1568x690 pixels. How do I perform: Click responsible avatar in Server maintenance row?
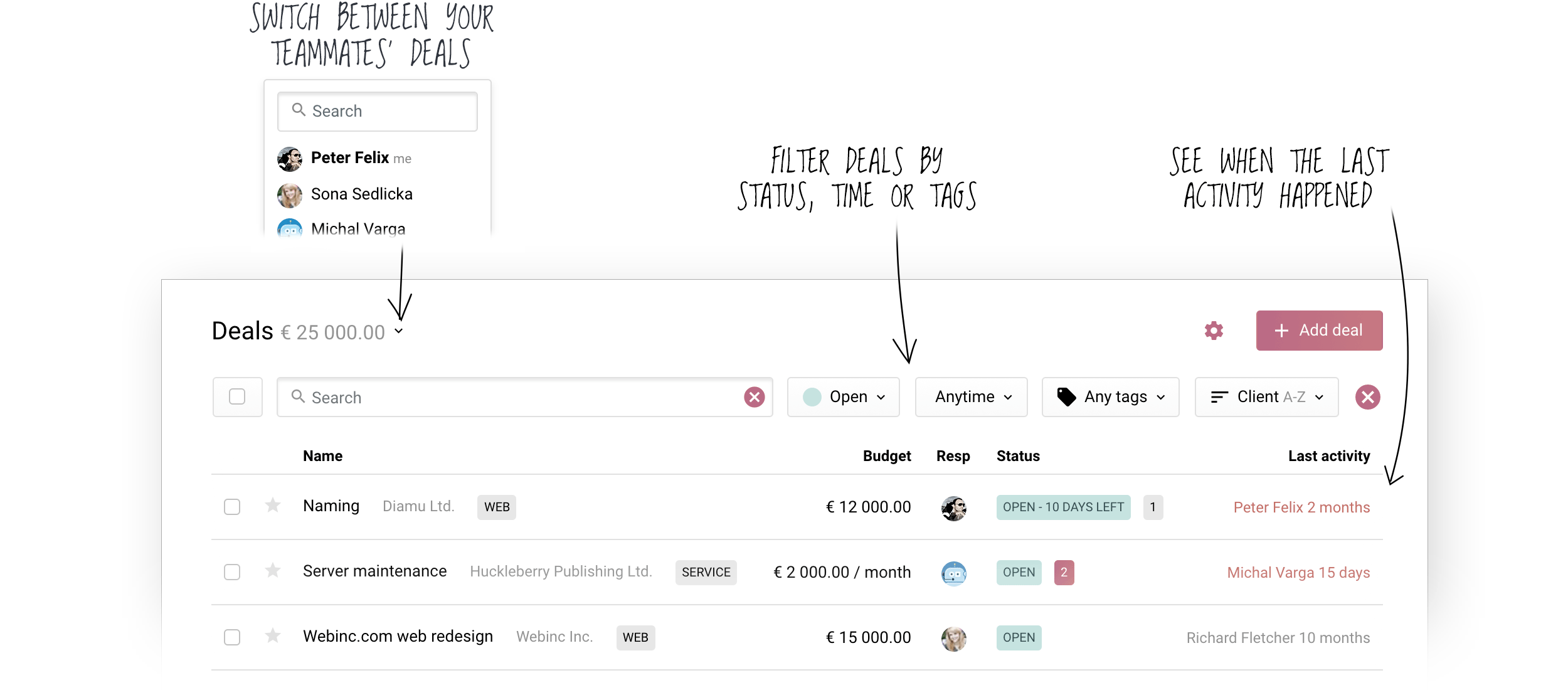(x=954, y=574)
